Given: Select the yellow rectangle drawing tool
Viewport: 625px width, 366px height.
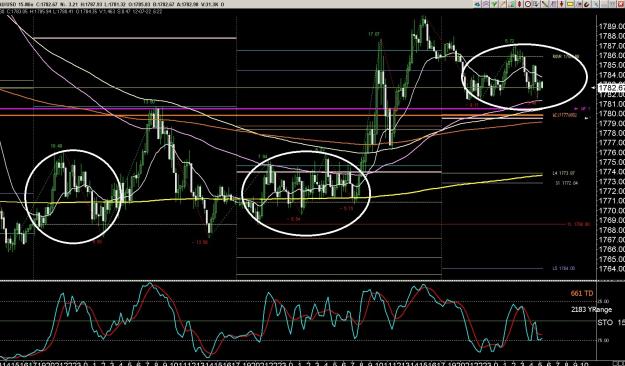Looking at the screenshot, I should pyautogui.click(x=570, y=4).
